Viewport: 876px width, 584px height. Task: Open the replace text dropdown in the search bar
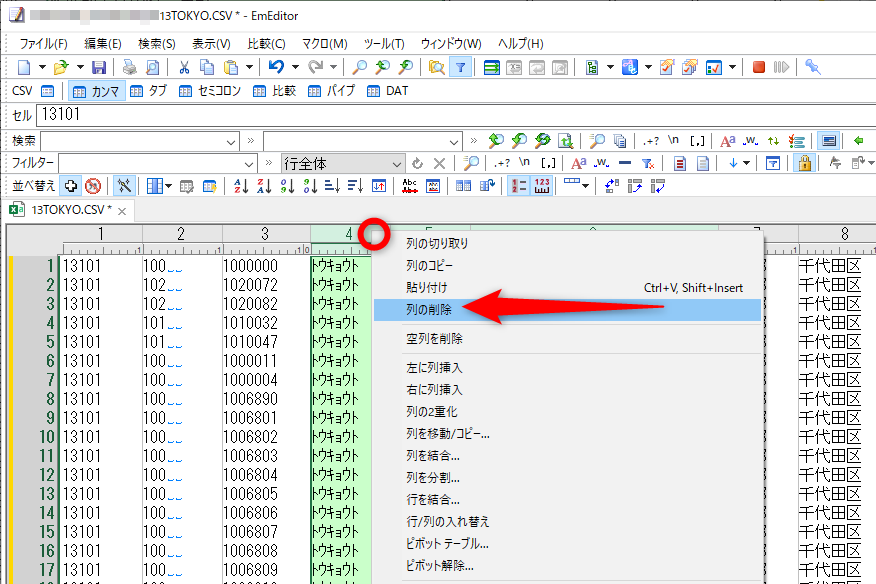point(454,142)
